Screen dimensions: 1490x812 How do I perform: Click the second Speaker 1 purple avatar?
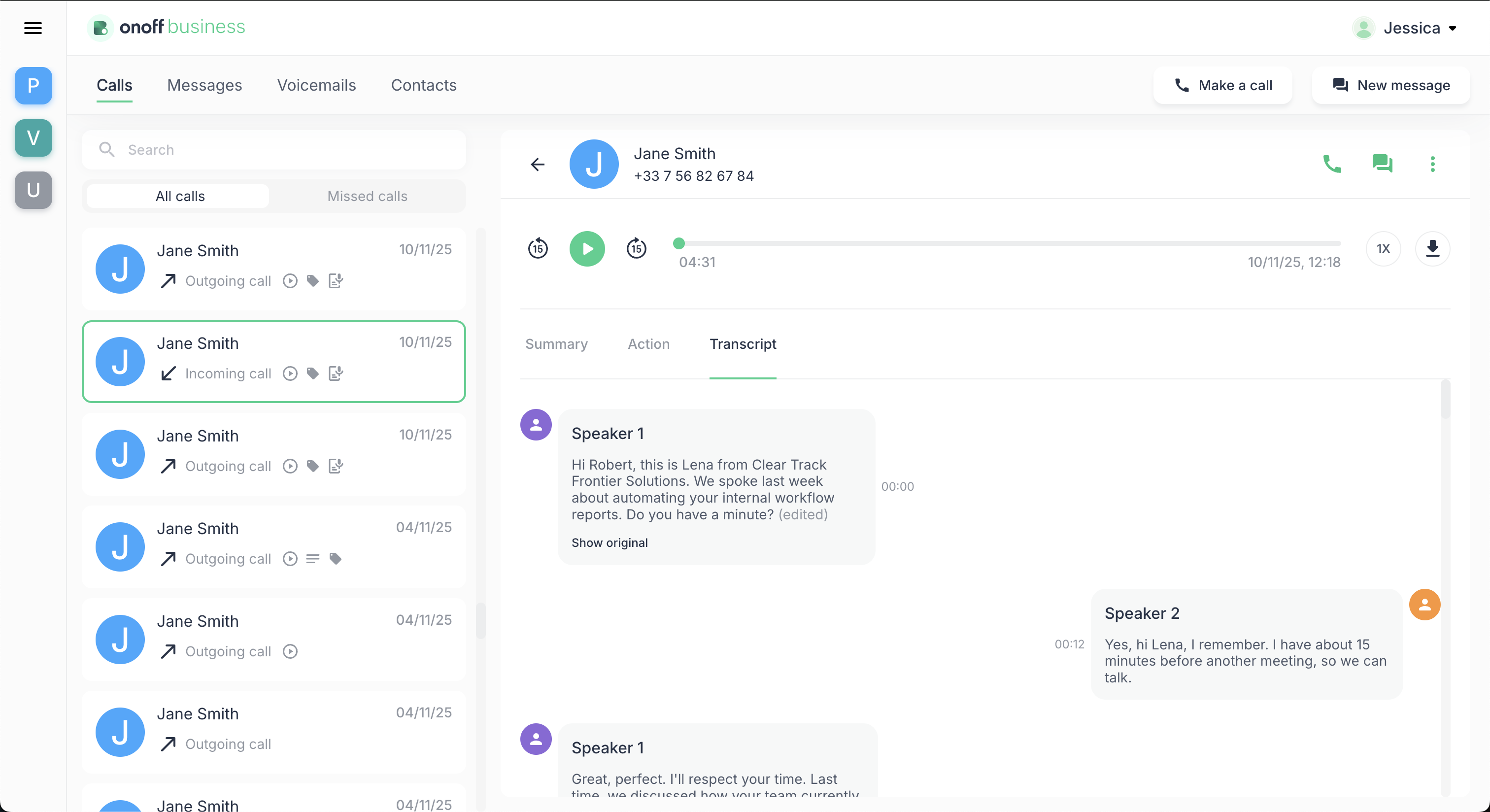pyautogui.click(x=536, y=739)
